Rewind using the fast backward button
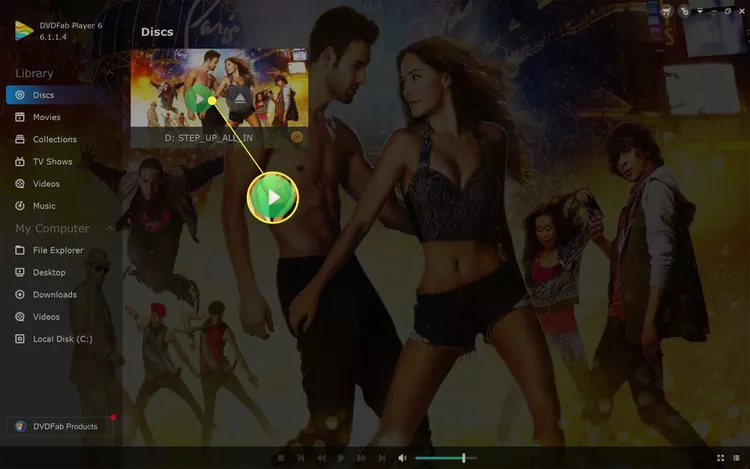Screen dimensions: 750x469 pos(321,458)
